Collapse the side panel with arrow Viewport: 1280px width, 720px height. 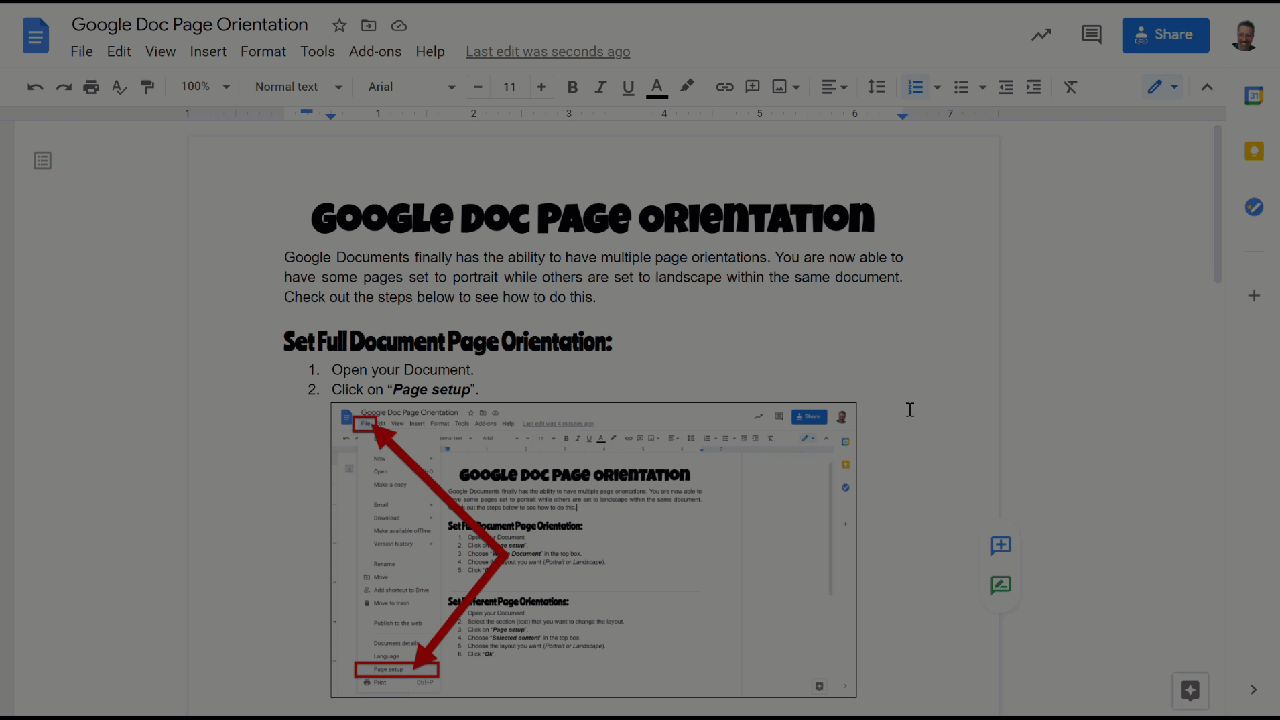[1254, 690]
